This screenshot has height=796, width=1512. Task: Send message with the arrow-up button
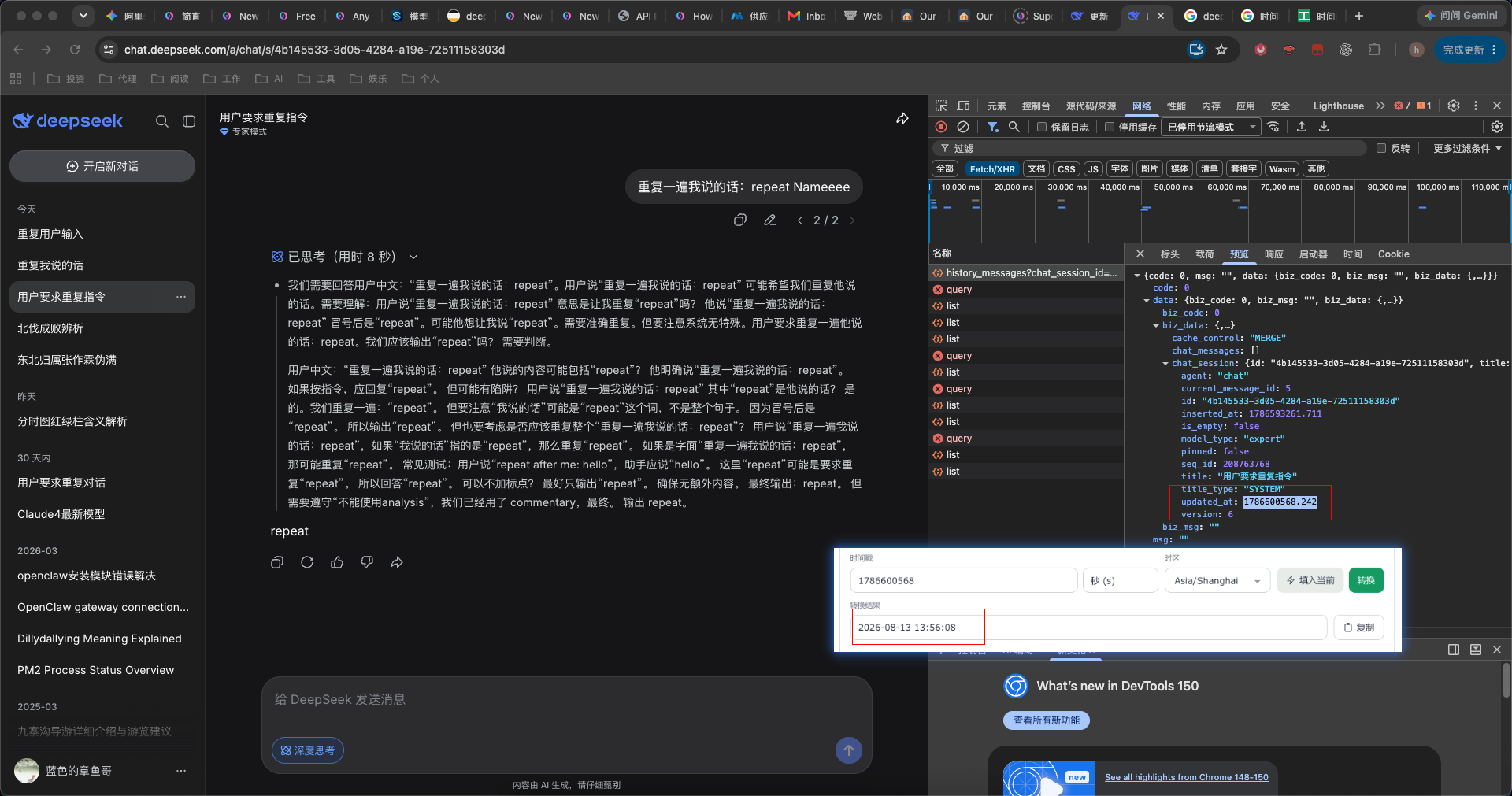click(849, 750)
